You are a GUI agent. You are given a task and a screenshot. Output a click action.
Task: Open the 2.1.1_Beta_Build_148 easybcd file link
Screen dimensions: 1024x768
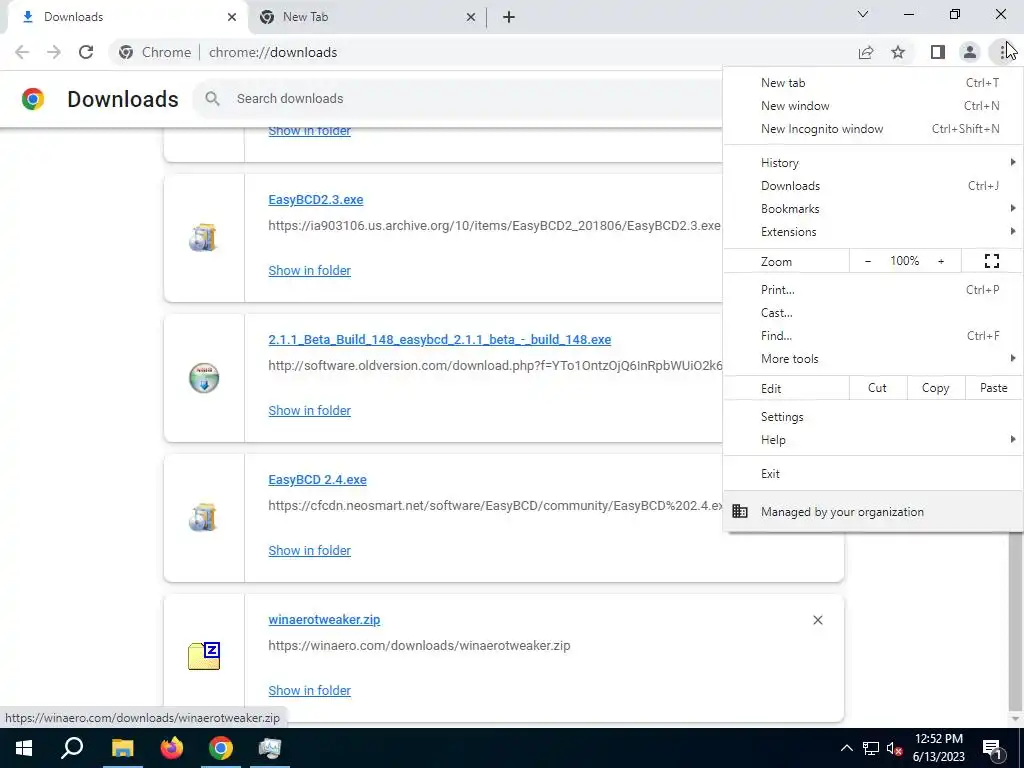(x=440, y=340)
